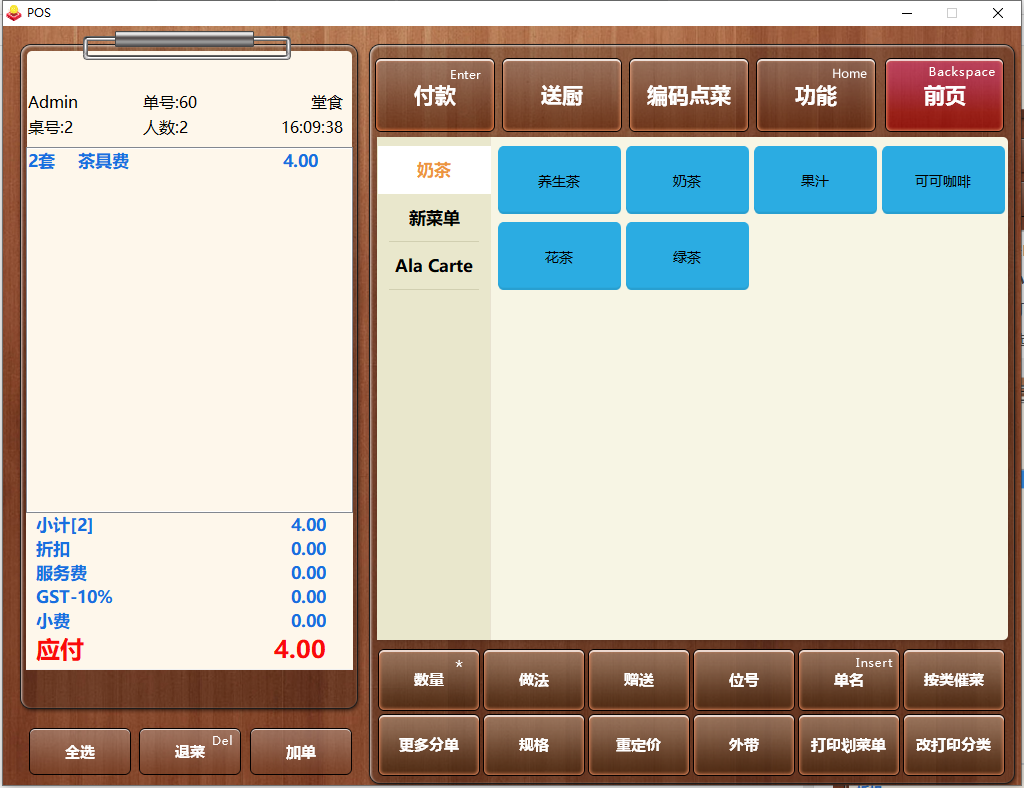
Task: Open 编码点菜 code ordering
Action: (688, 95)
